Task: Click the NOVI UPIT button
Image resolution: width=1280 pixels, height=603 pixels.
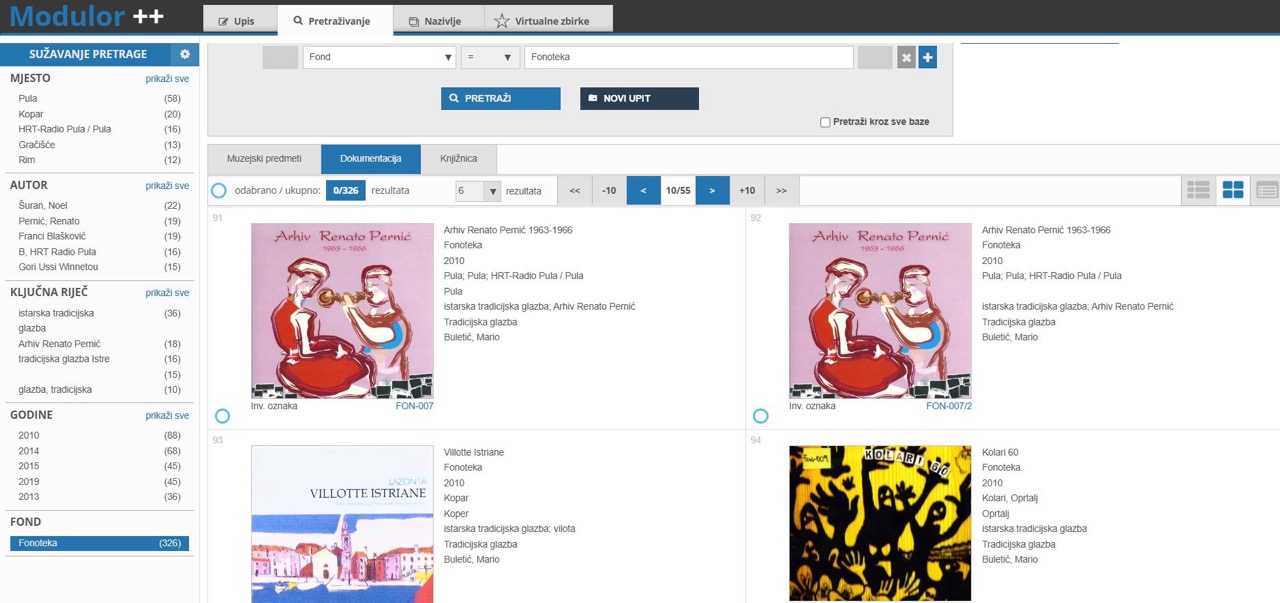Action: (639, 99)
